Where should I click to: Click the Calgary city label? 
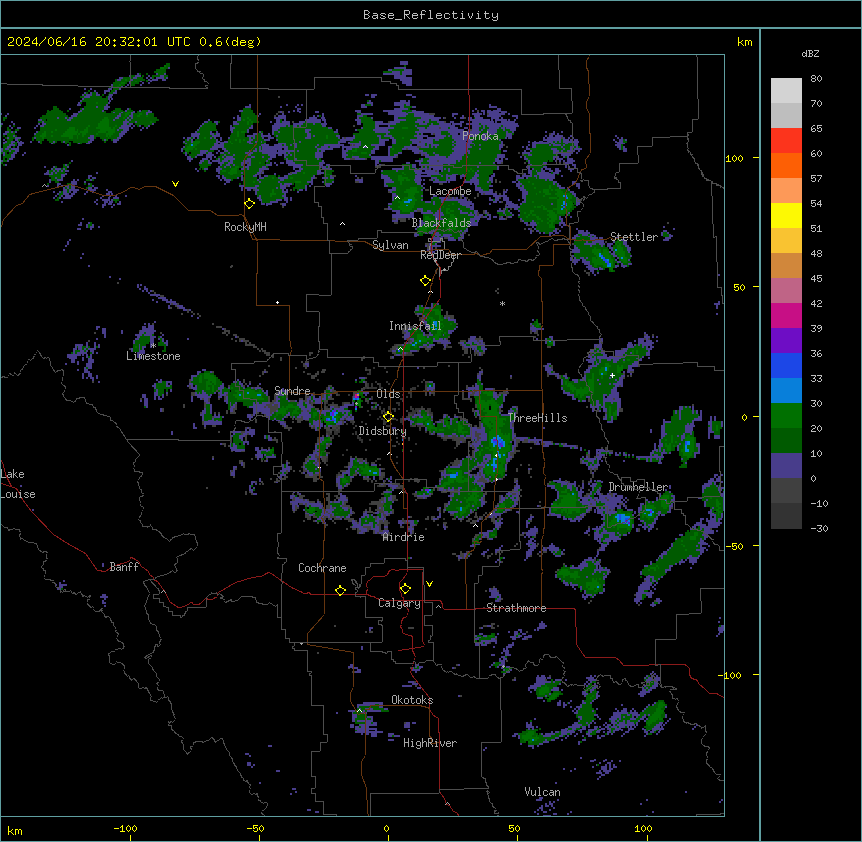[399, 603]
